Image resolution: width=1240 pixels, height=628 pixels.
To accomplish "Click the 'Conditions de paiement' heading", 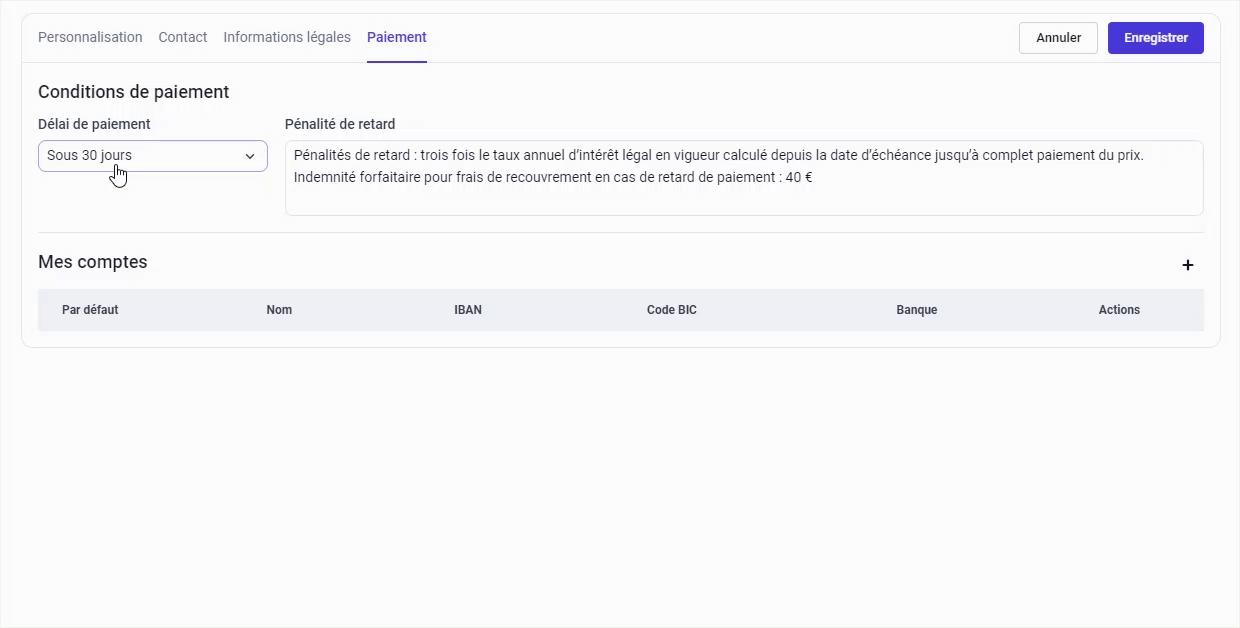I will pos(133,92).
